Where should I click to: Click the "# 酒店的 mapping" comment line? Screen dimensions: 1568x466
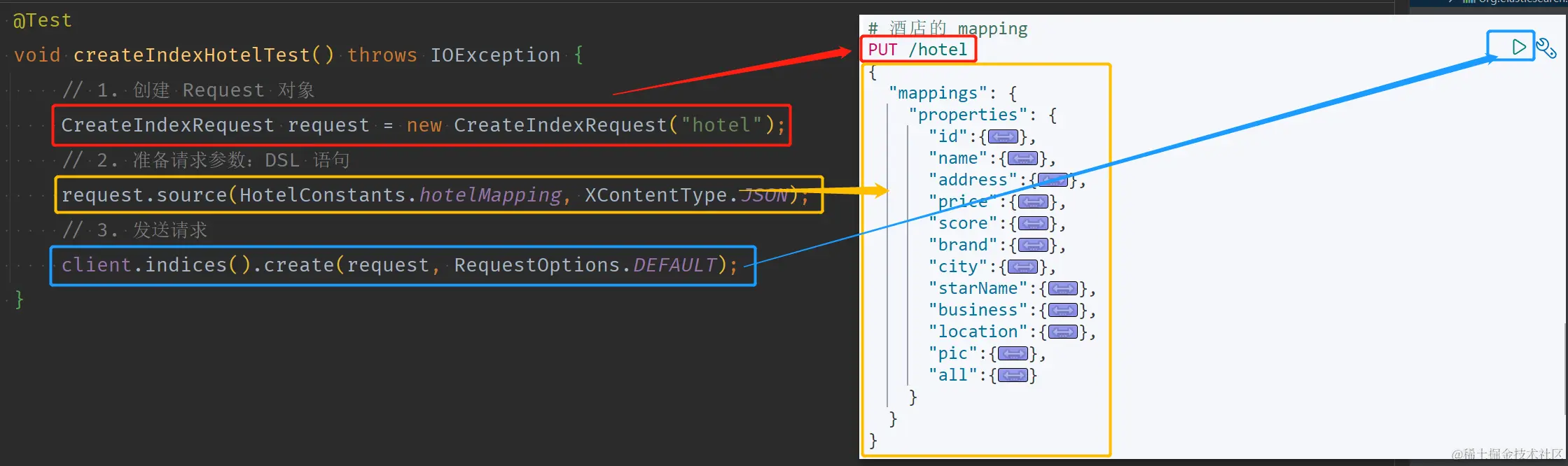[x=948, y=28]
